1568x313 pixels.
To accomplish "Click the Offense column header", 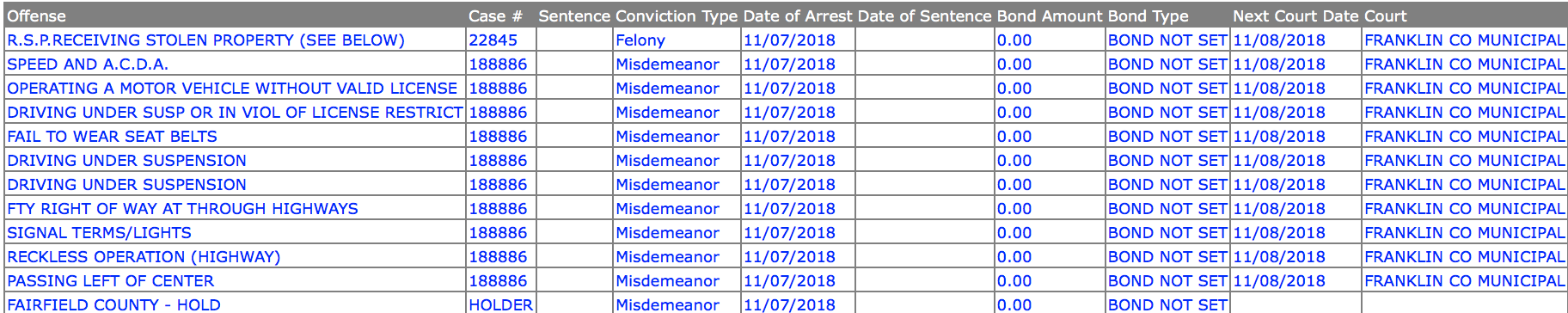I will pyautogui.click(x=36, y=15).
